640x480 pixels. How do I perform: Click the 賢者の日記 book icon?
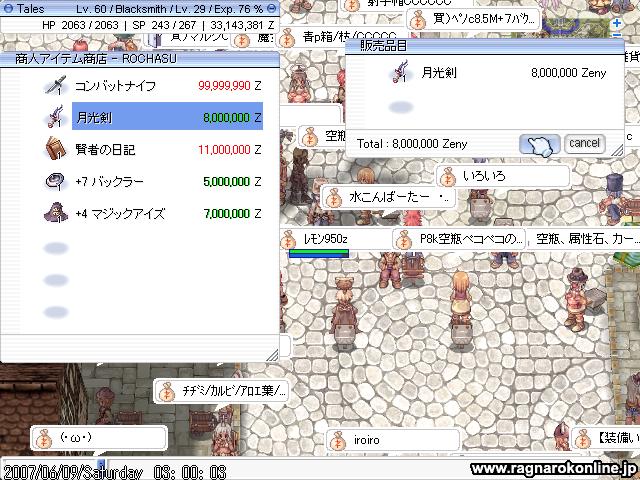pos(56,149)
